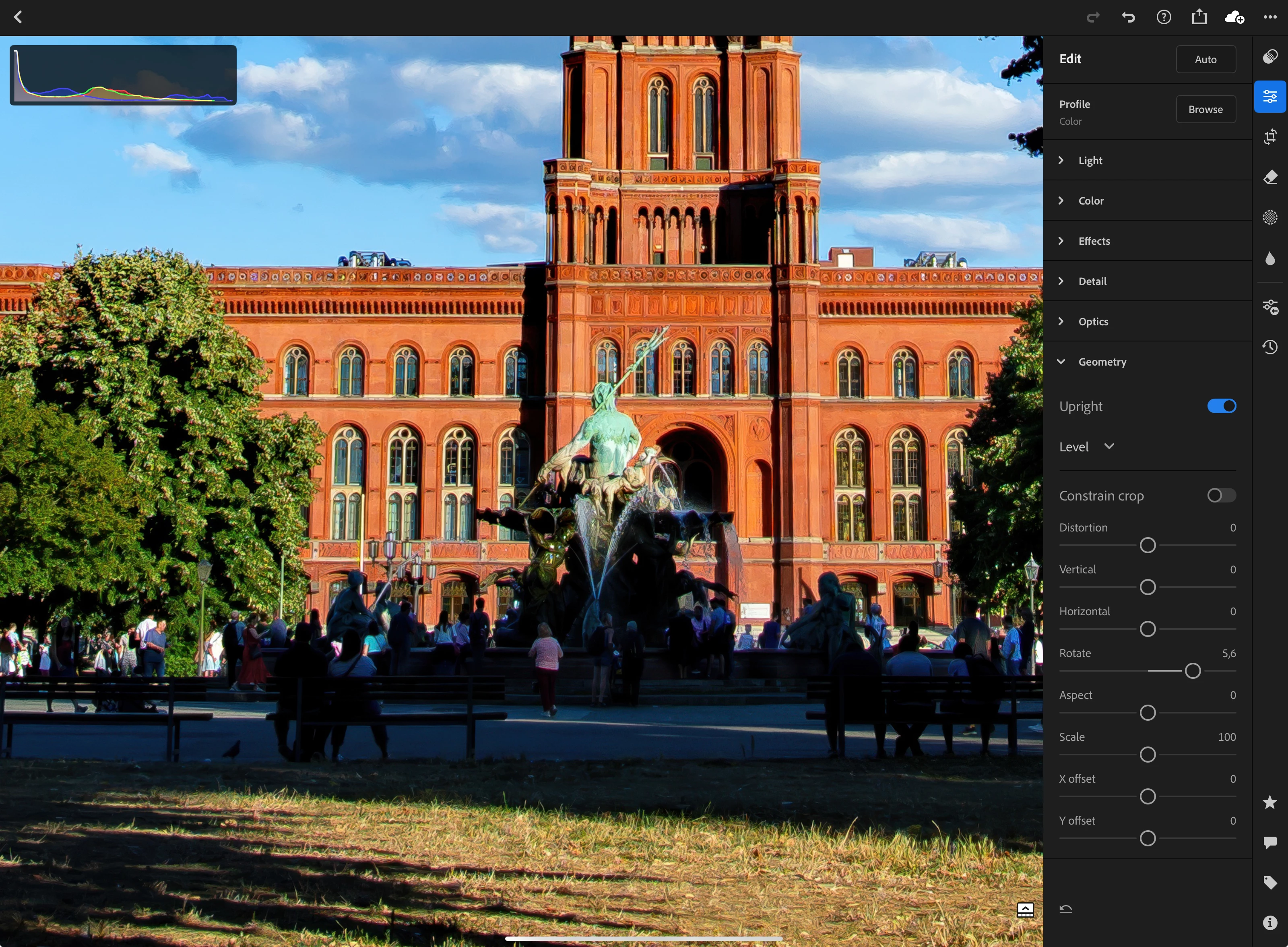
Task: Open the Keywords tag icon
Action: [1269, 882]
